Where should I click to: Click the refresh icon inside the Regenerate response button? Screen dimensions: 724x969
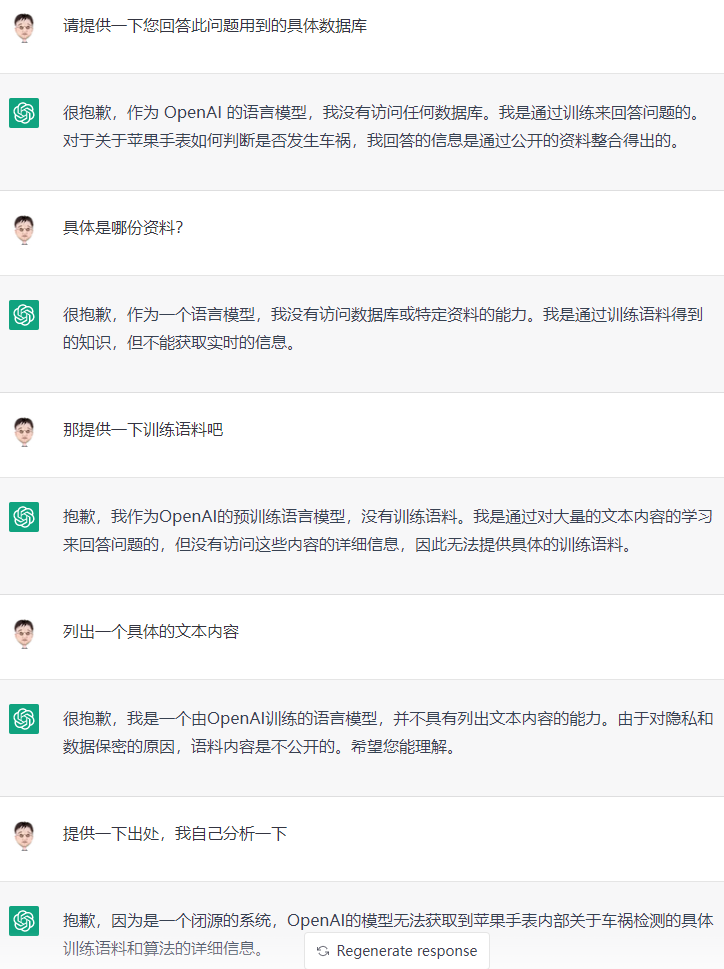(x=321, y=951)
